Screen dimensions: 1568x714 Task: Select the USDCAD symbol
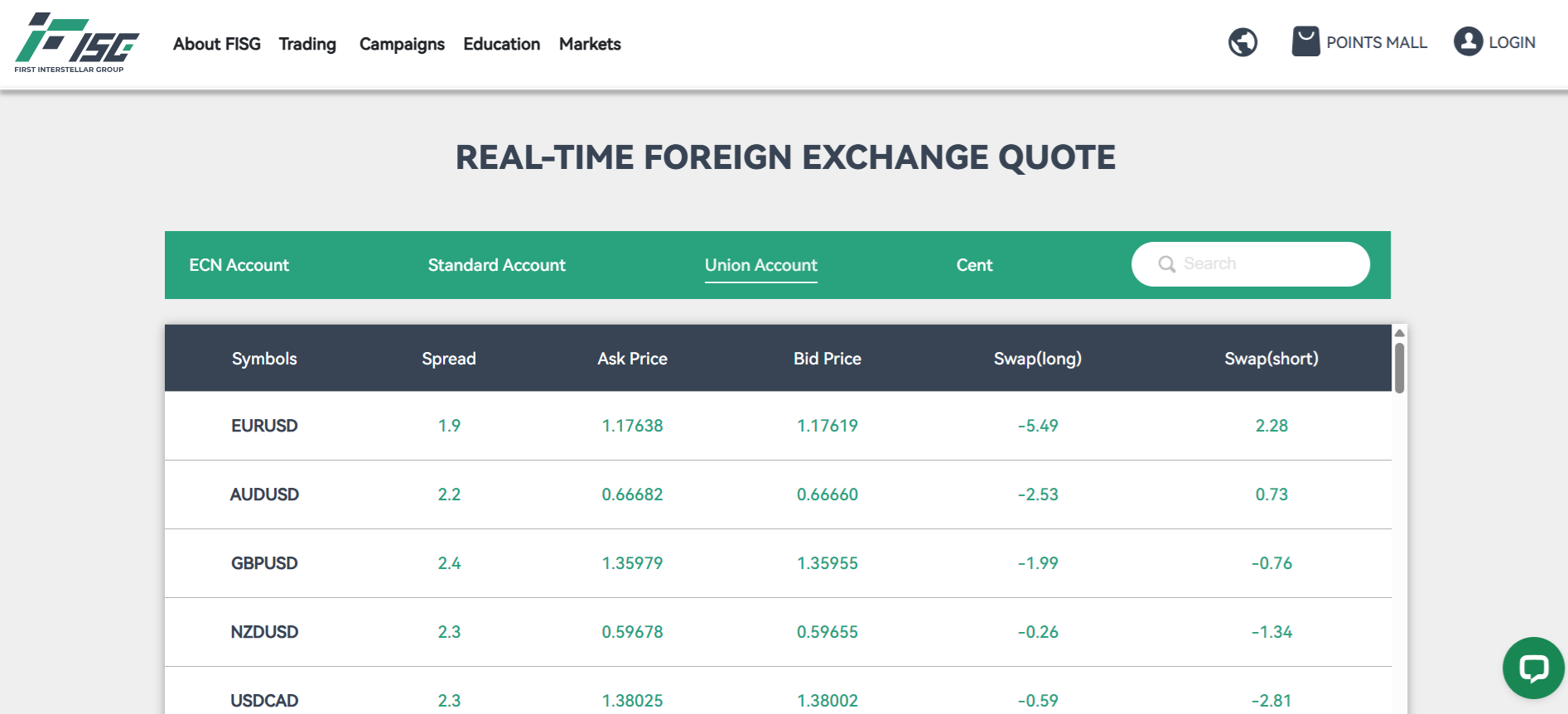point(264,701)
